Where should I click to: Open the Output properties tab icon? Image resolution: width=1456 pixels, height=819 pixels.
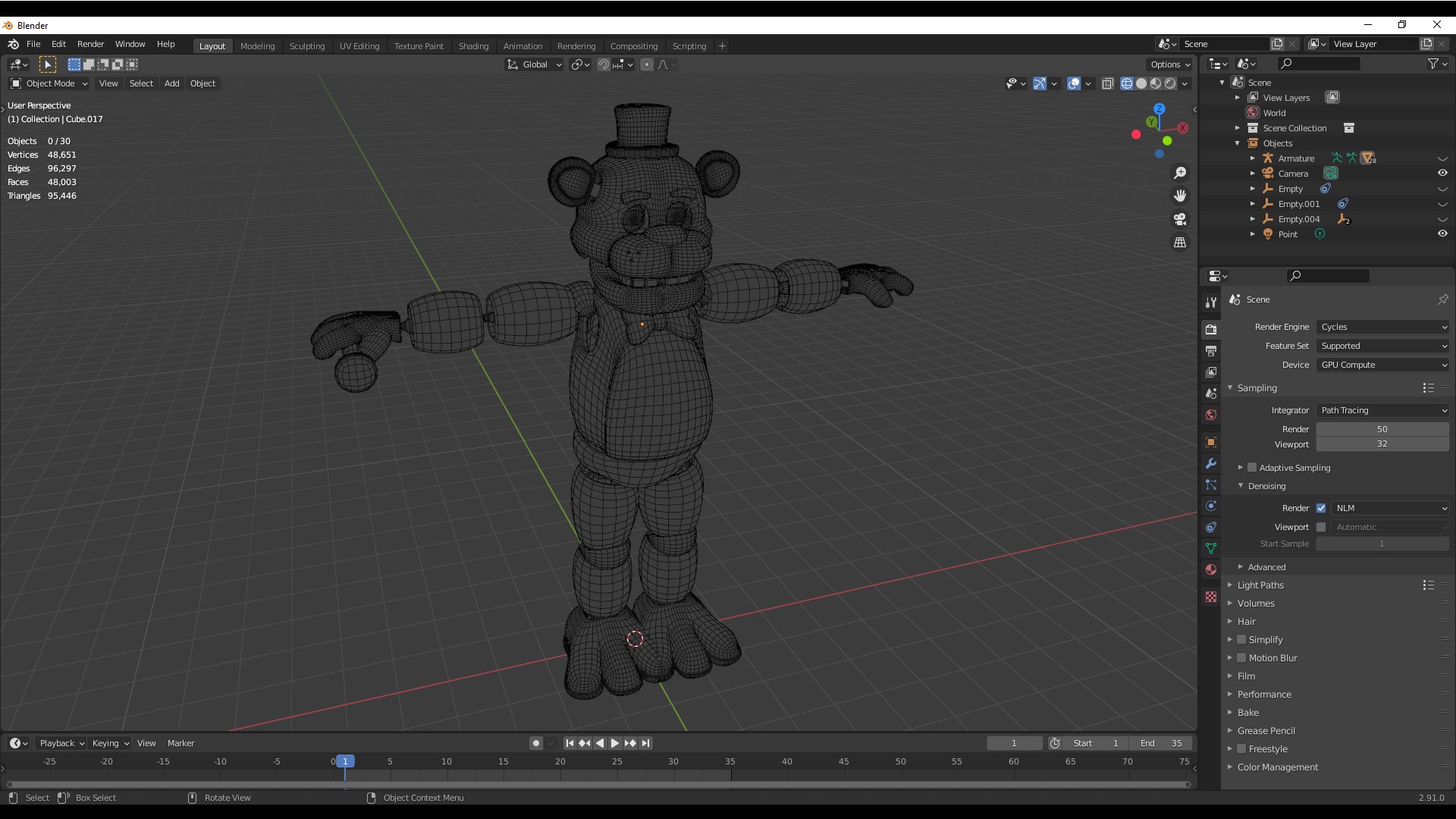pos(1211,351)
